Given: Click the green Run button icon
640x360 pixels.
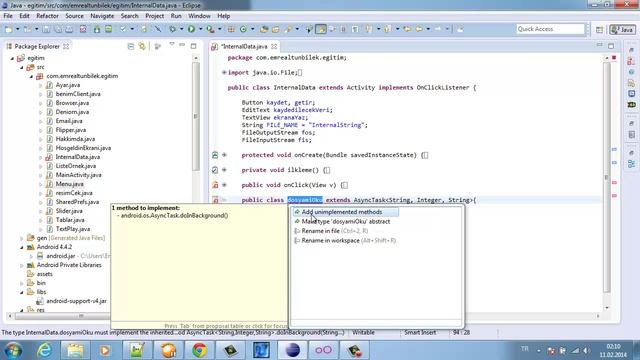Looking at the screenshot, I should (191, 29).
